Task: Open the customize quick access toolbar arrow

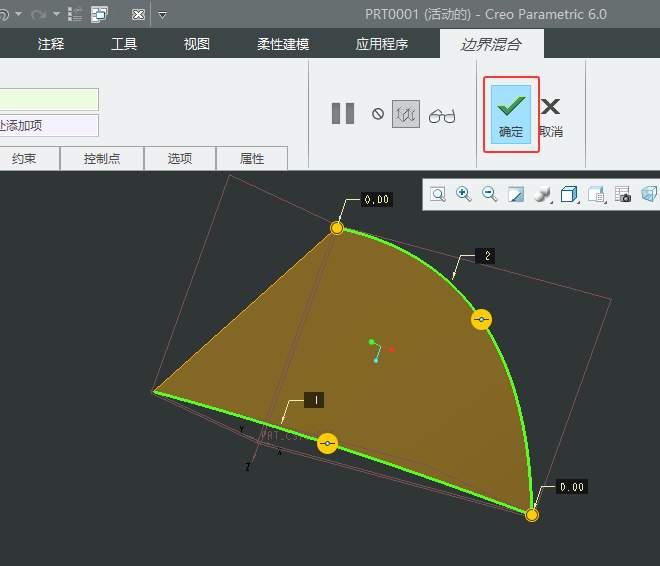Action: click(162, 15)
